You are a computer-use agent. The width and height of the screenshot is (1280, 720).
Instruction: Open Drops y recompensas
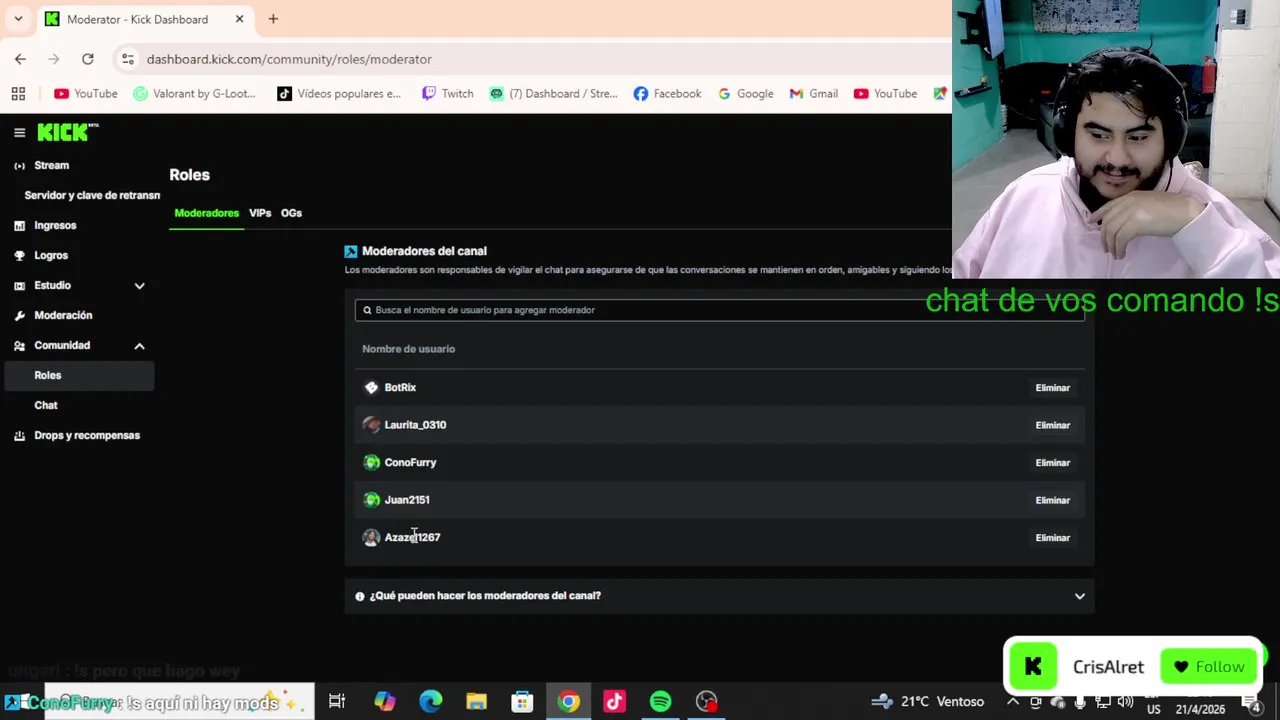click(87, 435)
